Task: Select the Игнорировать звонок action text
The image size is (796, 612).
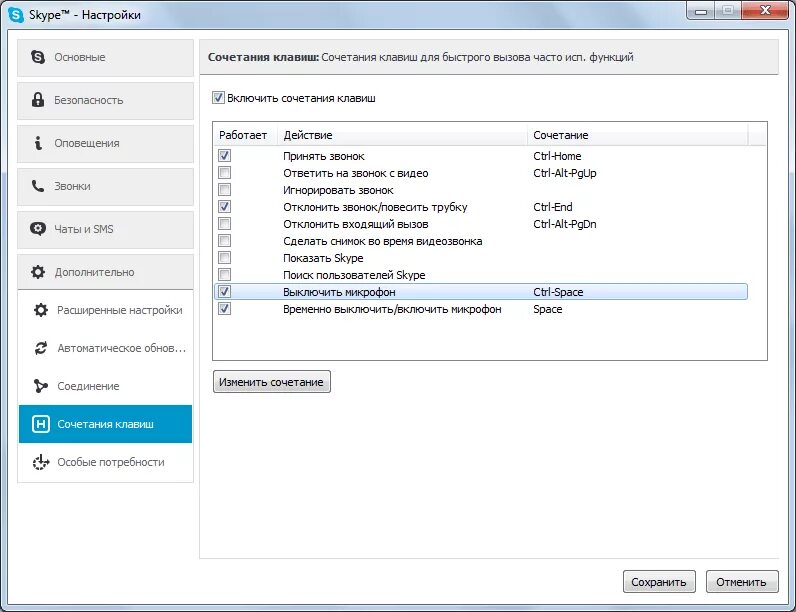Action: pos(338,190)
